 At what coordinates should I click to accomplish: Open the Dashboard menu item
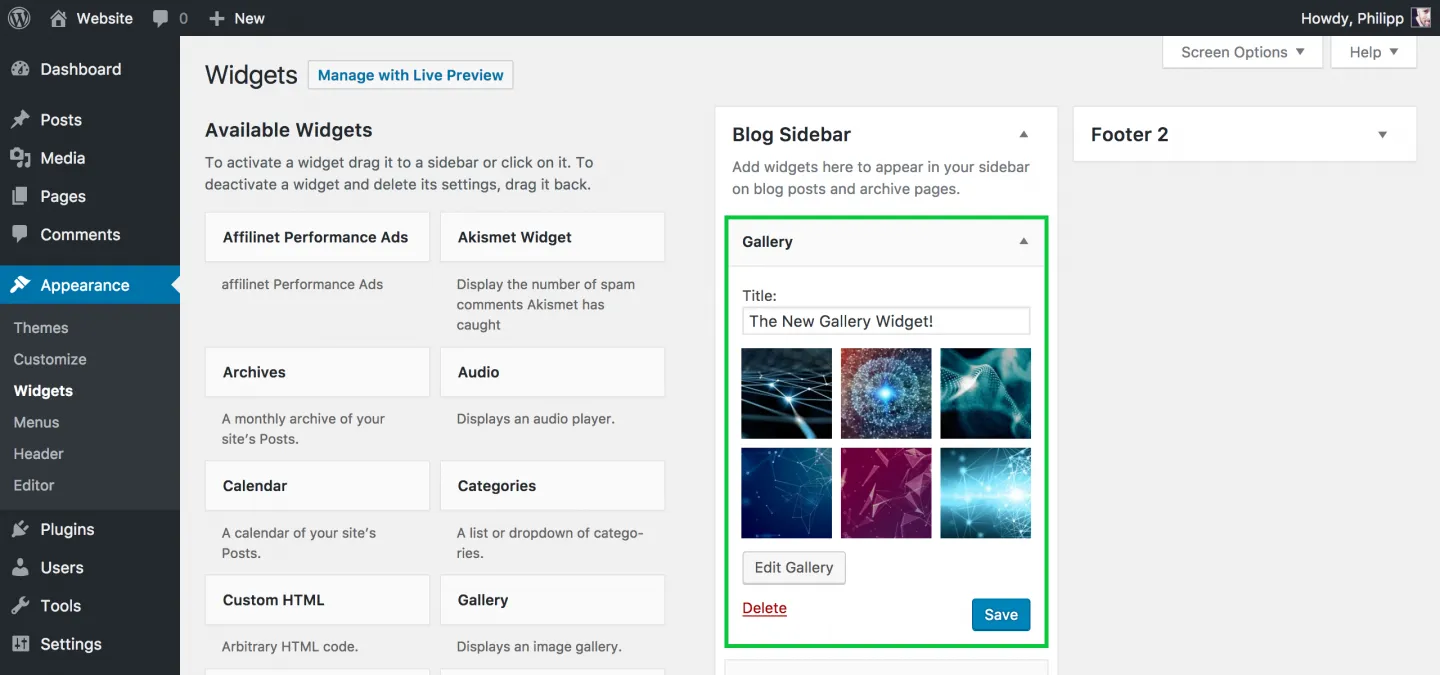point(90,69)
